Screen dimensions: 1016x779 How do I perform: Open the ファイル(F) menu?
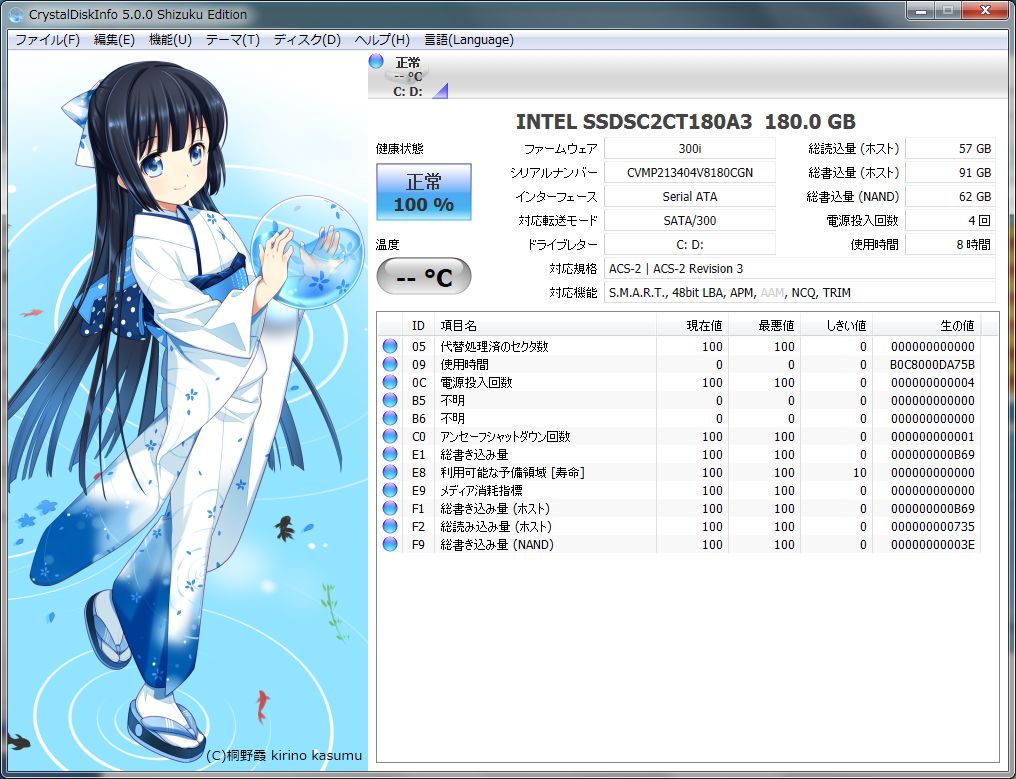47,40
